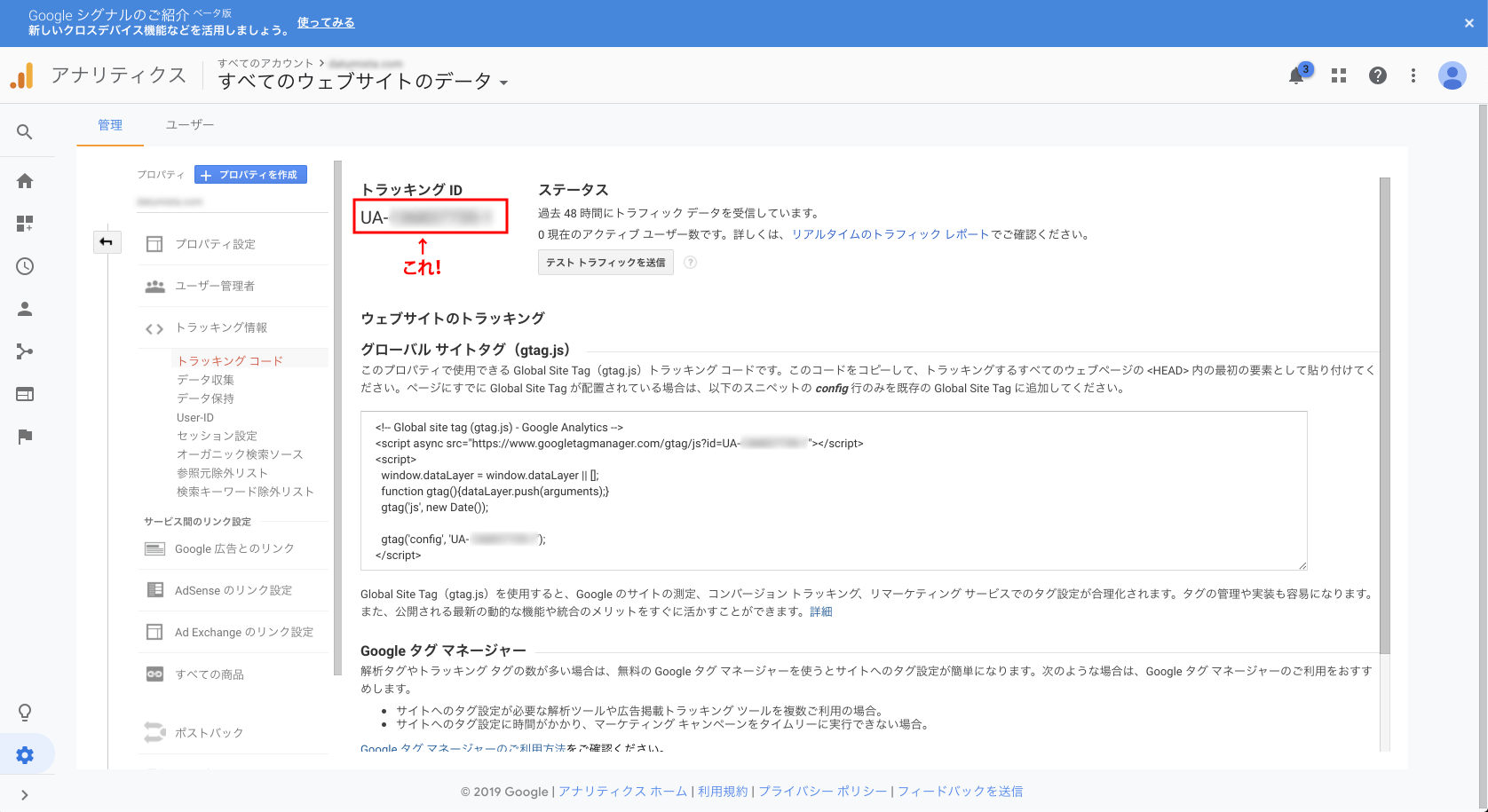This screenshot has width=1488, height=812.
Task: Open アナリティクス ホーム footer link
Action: point(622,792)
